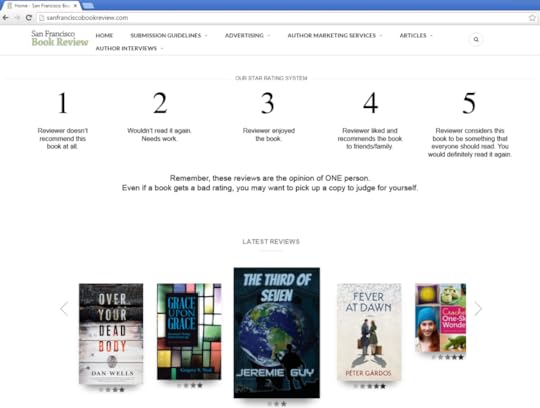
Task: Show previous reviews with left carousel arrow
Action: click(x=64, y=308)
